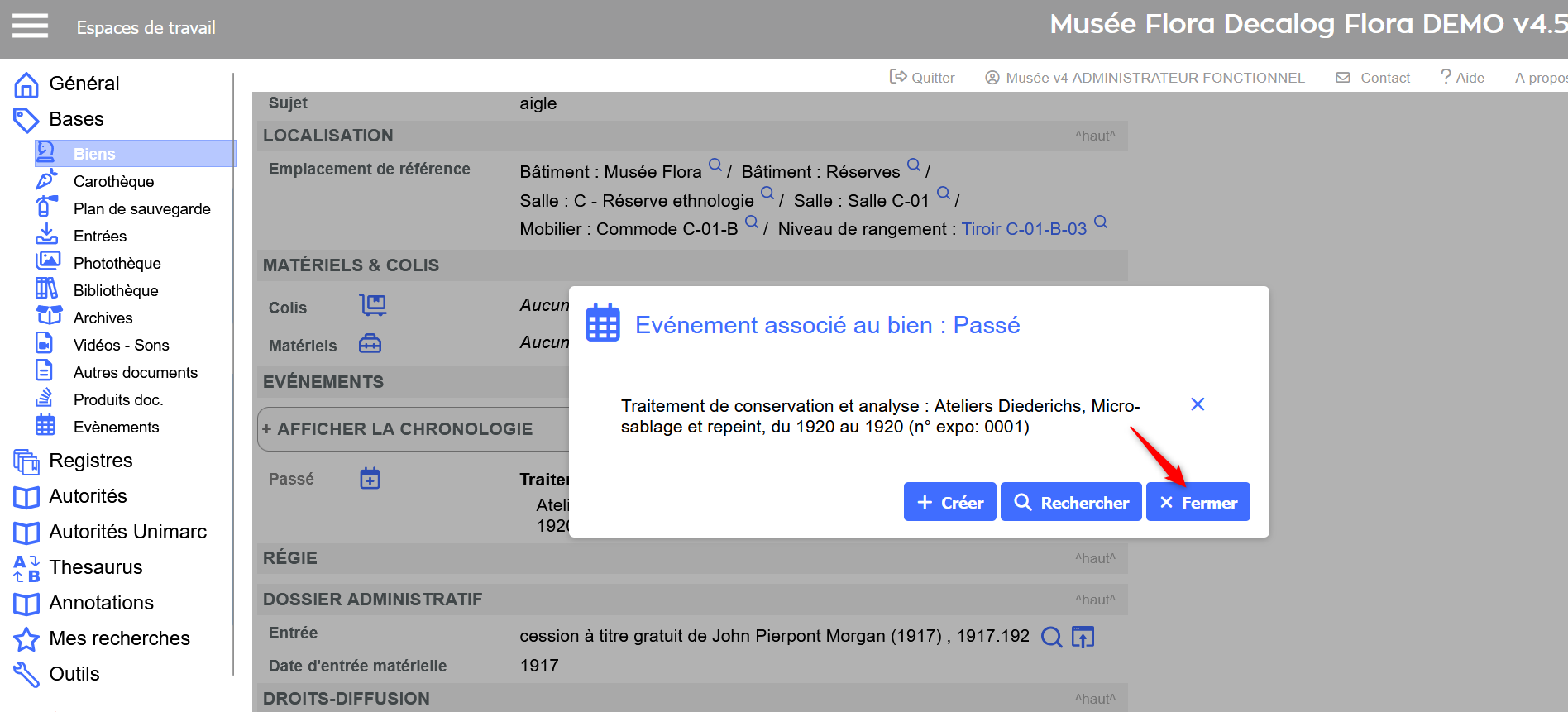Click Quitter to log out
Viewport: 1568px width, 712px height.
(x=922, y=78)
